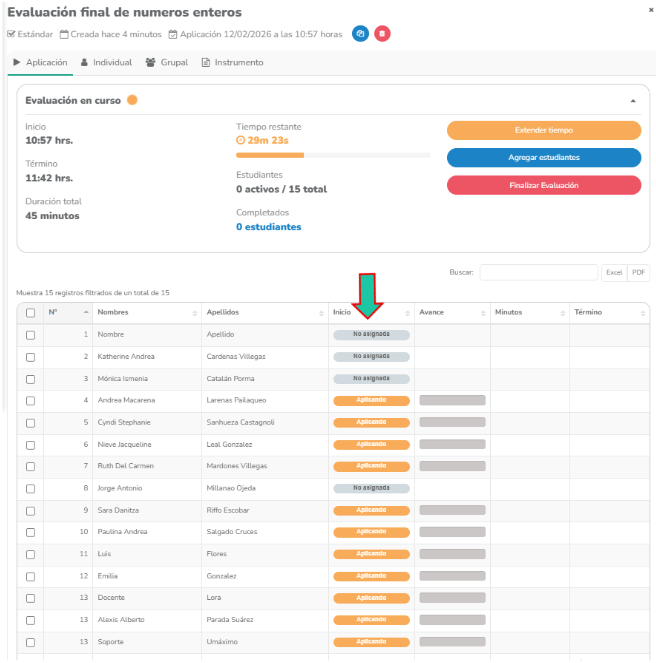Collapse the Evaluación en curso panel
Viewport: 656px width, 663px height.
pos(632,101)
